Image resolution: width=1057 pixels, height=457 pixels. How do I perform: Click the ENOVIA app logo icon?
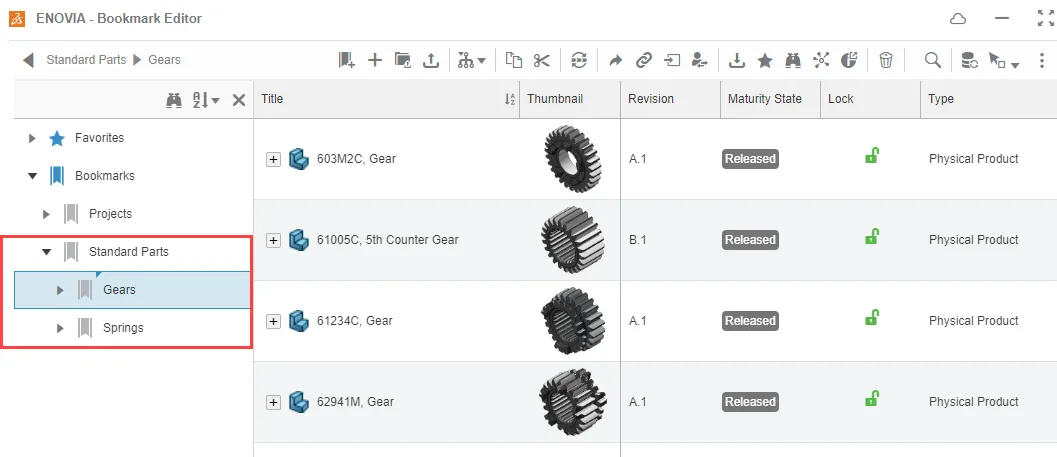(x=17, y=19)
